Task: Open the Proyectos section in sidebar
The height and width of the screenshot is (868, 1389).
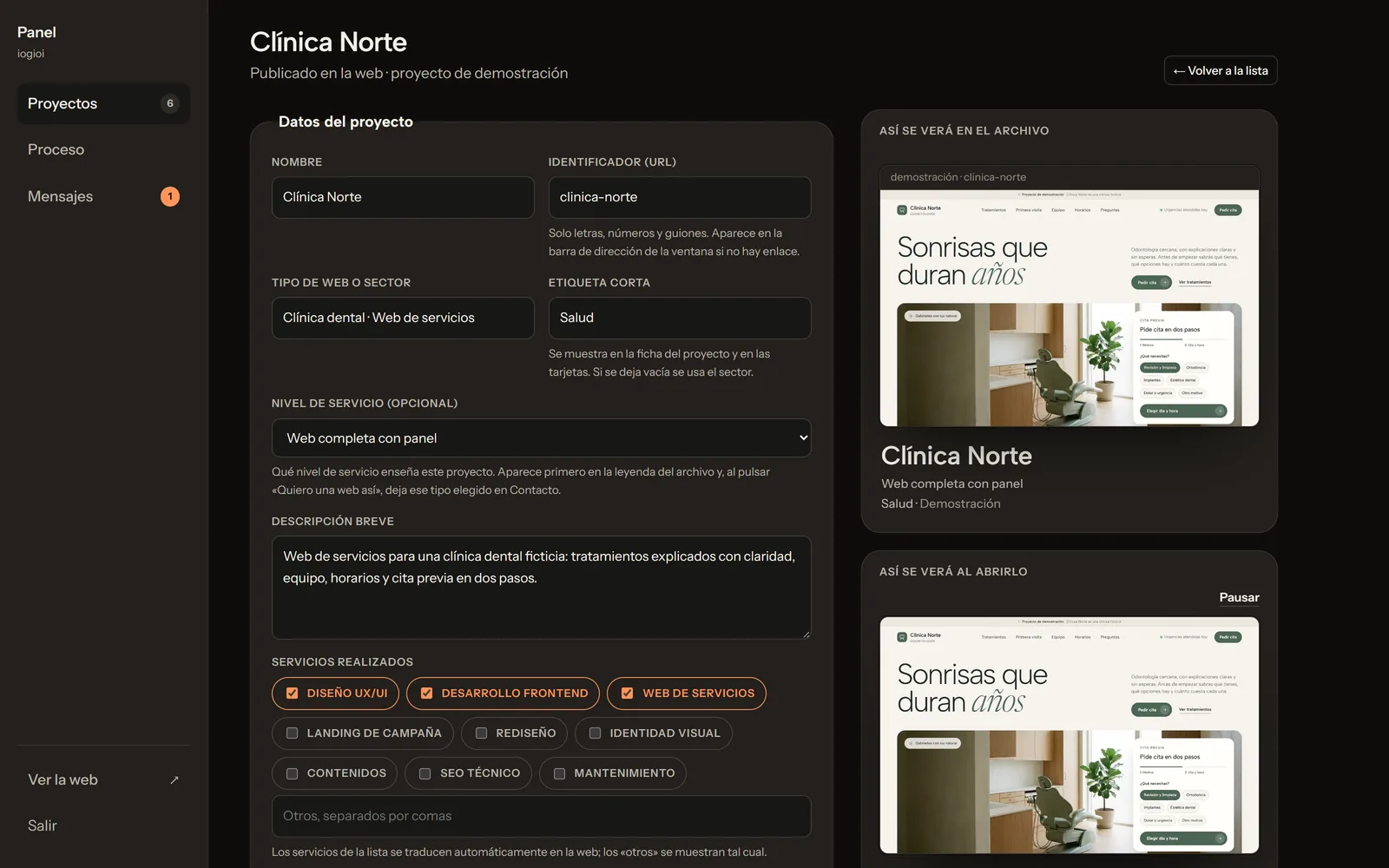Action: [x=103, y=103]
